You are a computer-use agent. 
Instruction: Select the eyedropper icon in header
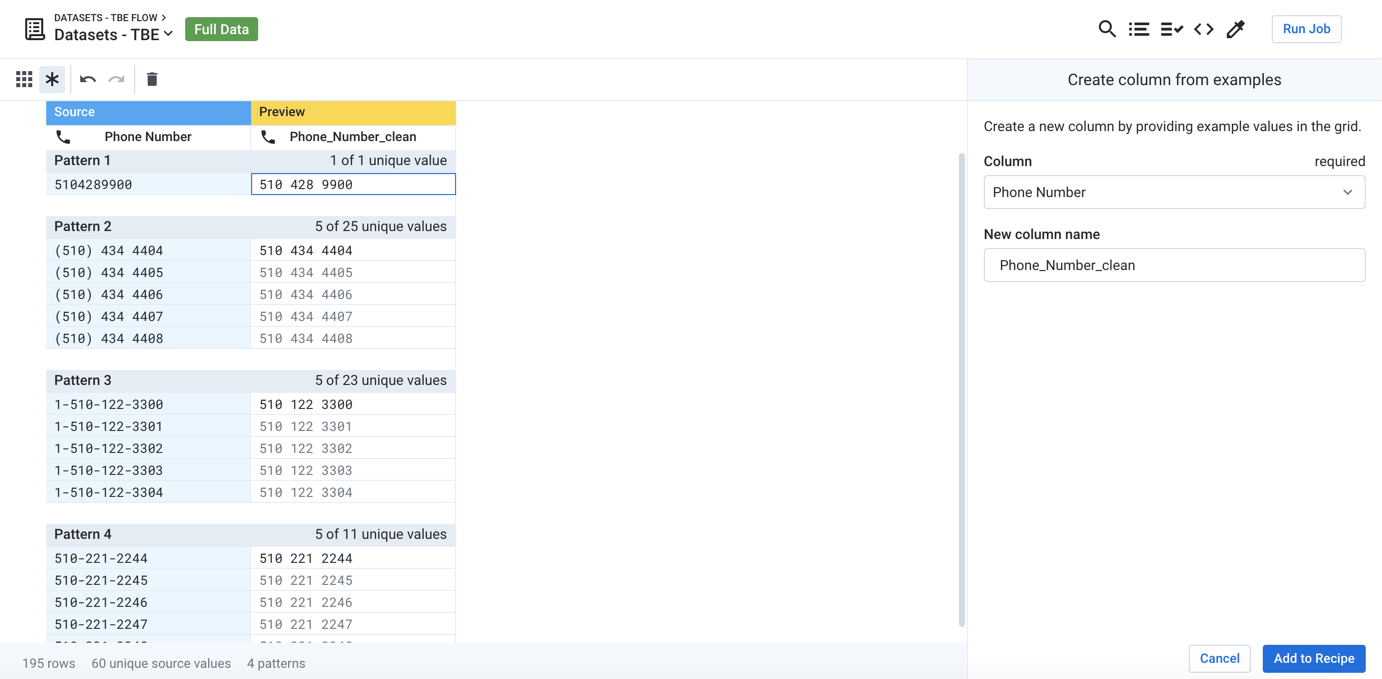1236,29
